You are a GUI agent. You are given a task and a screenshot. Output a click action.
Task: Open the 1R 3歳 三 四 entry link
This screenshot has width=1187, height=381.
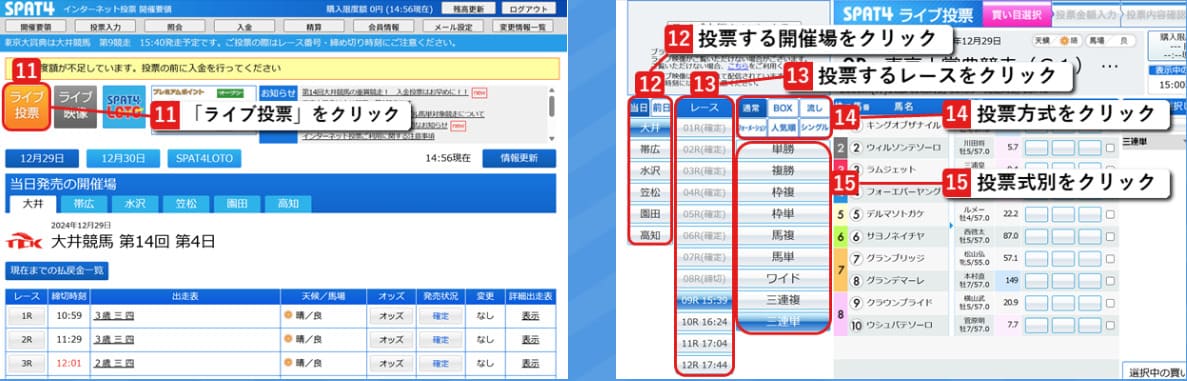114,316
